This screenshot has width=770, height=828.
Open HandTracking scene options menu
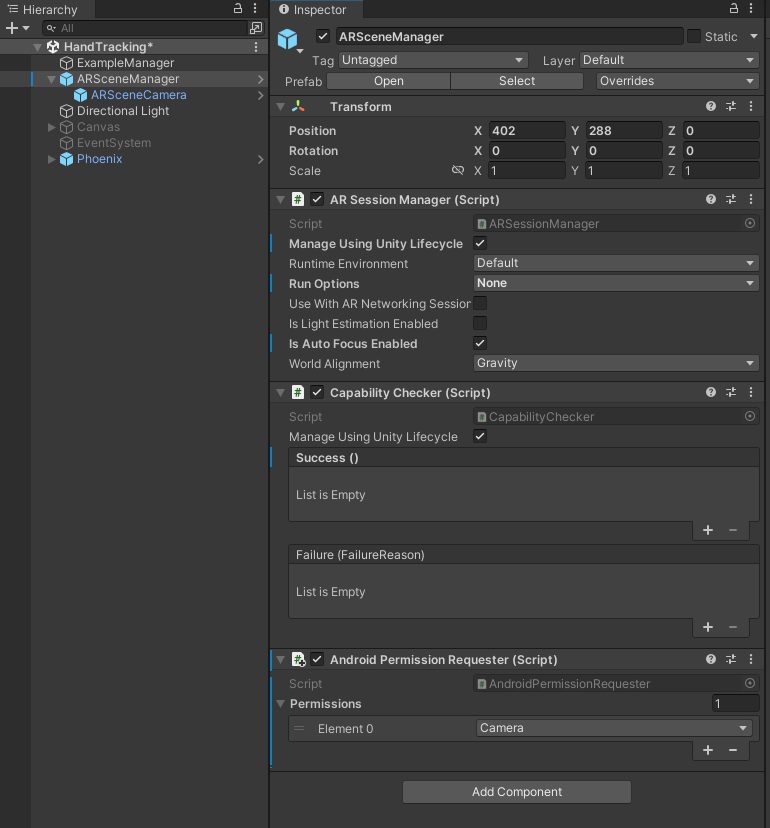pos(256,47)
